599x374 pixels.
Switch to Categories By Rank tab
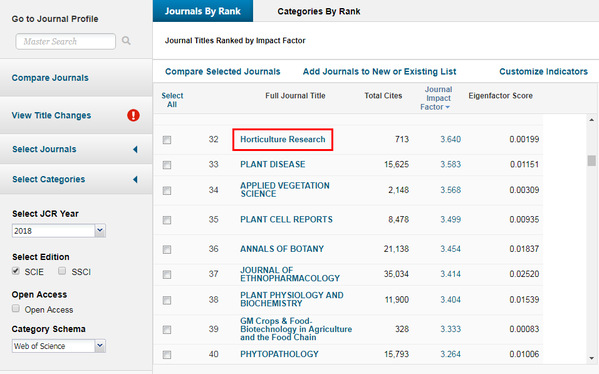point(319,11)
